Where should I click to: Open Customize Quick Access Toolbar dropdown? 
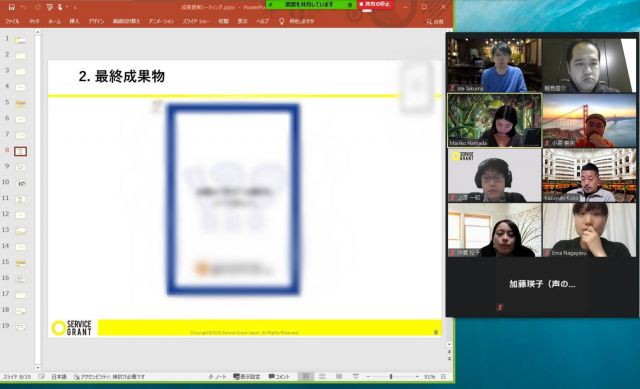point(75,7)
